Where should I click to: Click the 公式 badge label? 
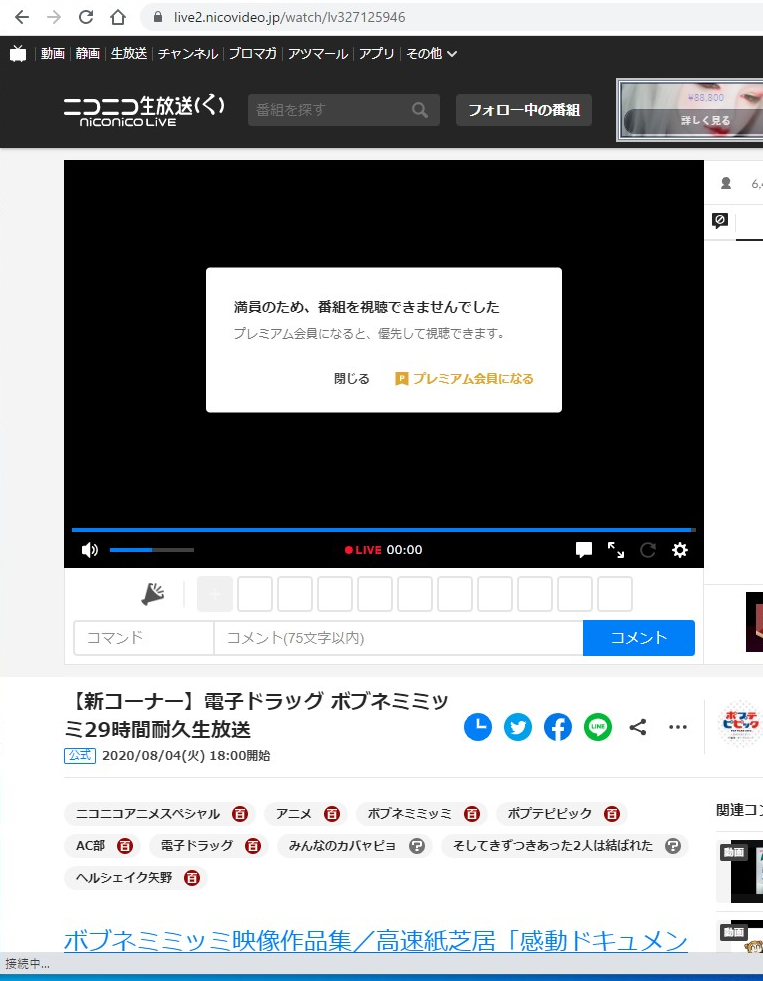pos(79,755)
